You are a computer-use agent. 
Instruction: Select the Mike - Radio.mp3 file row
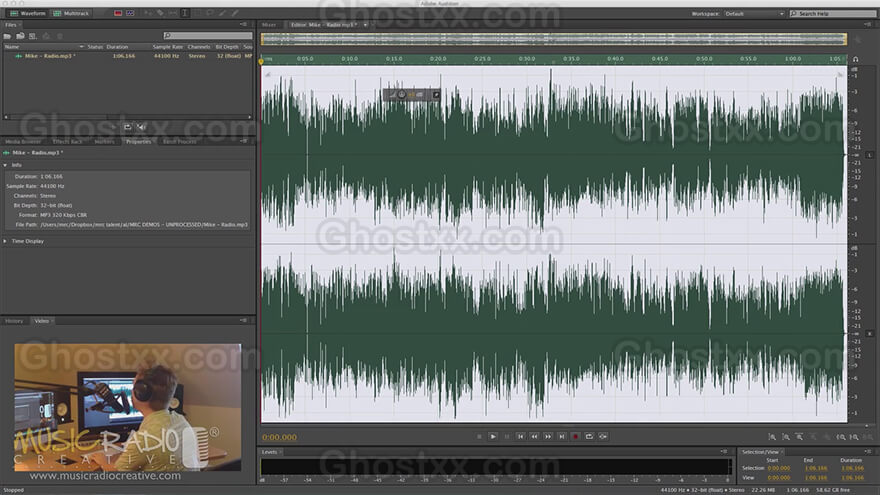tap(128, 56)
